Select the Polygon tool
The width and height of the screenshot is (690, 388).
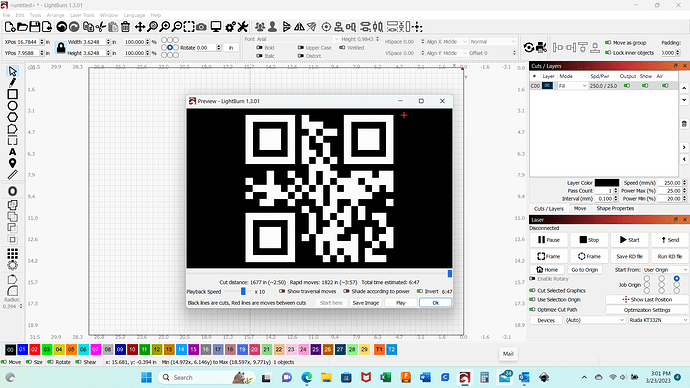pyautogui.click(x=12, y=117)
